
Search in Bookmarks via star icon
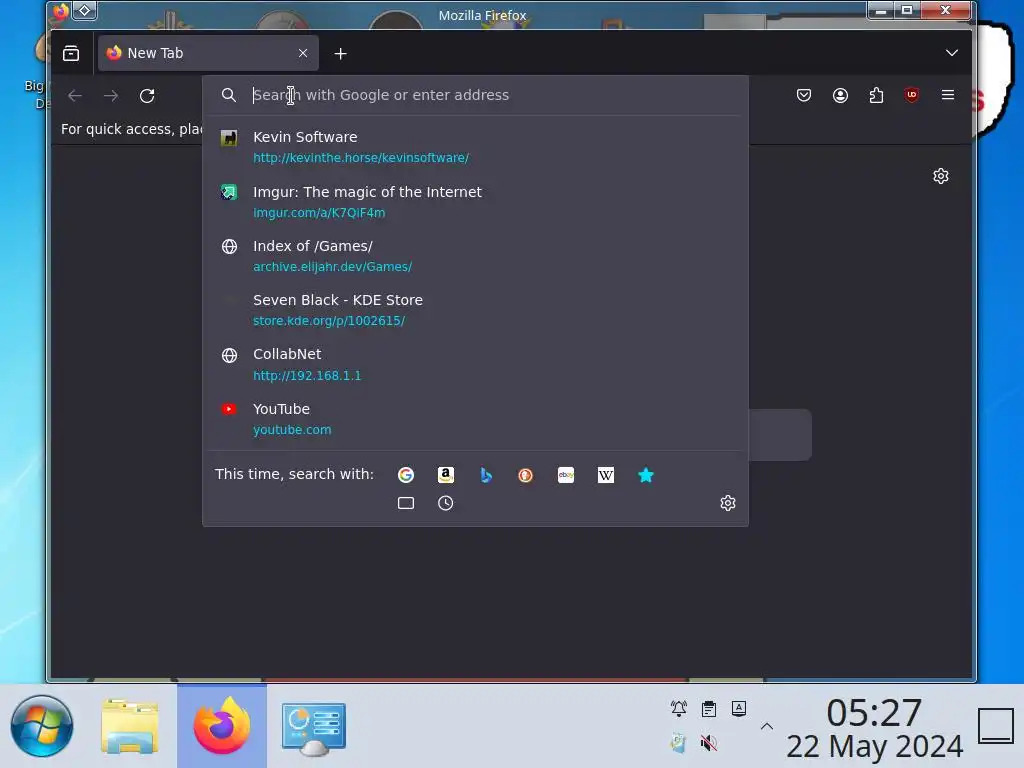tap(645, 475)
